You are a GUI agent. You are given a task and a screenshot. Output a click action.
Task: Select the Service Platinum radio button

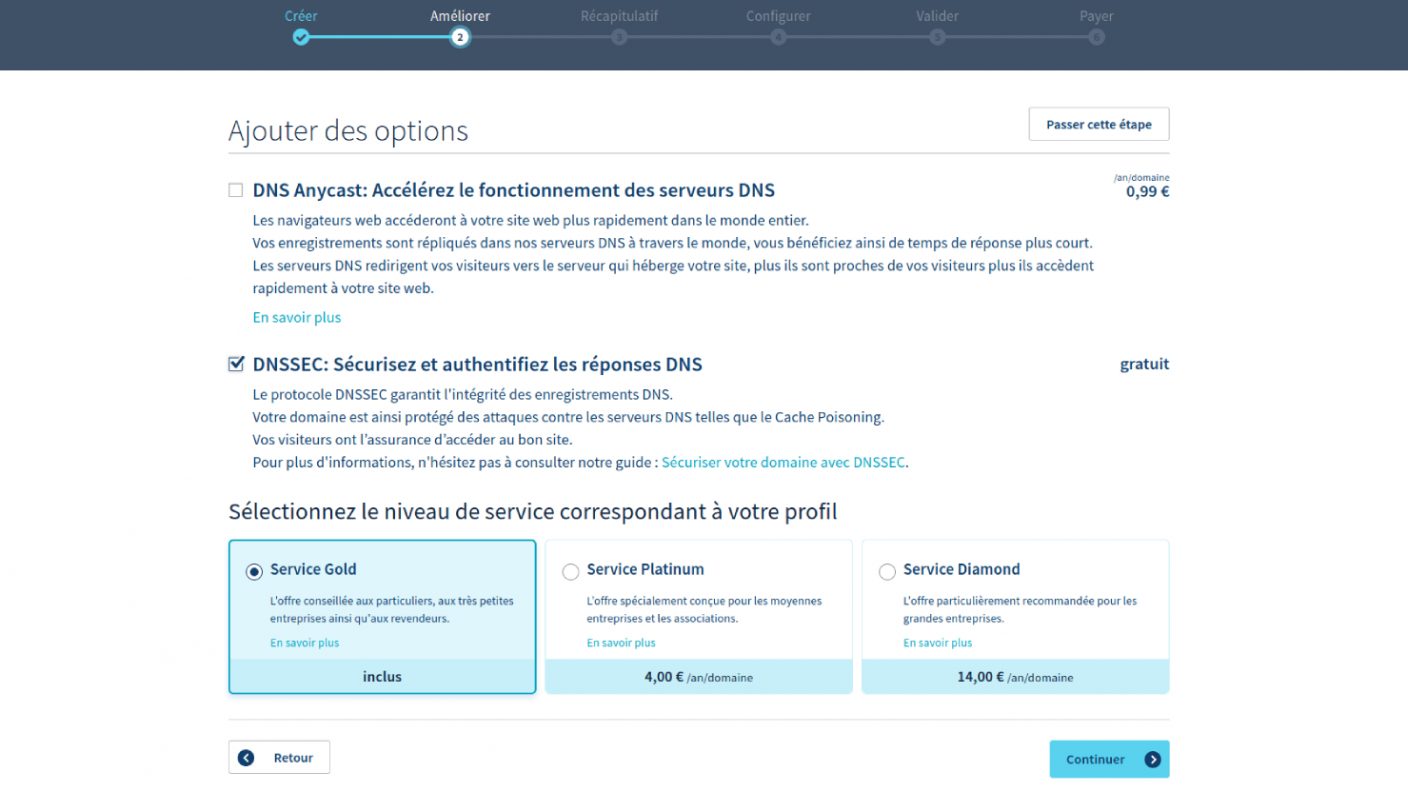tap(571, 572)
